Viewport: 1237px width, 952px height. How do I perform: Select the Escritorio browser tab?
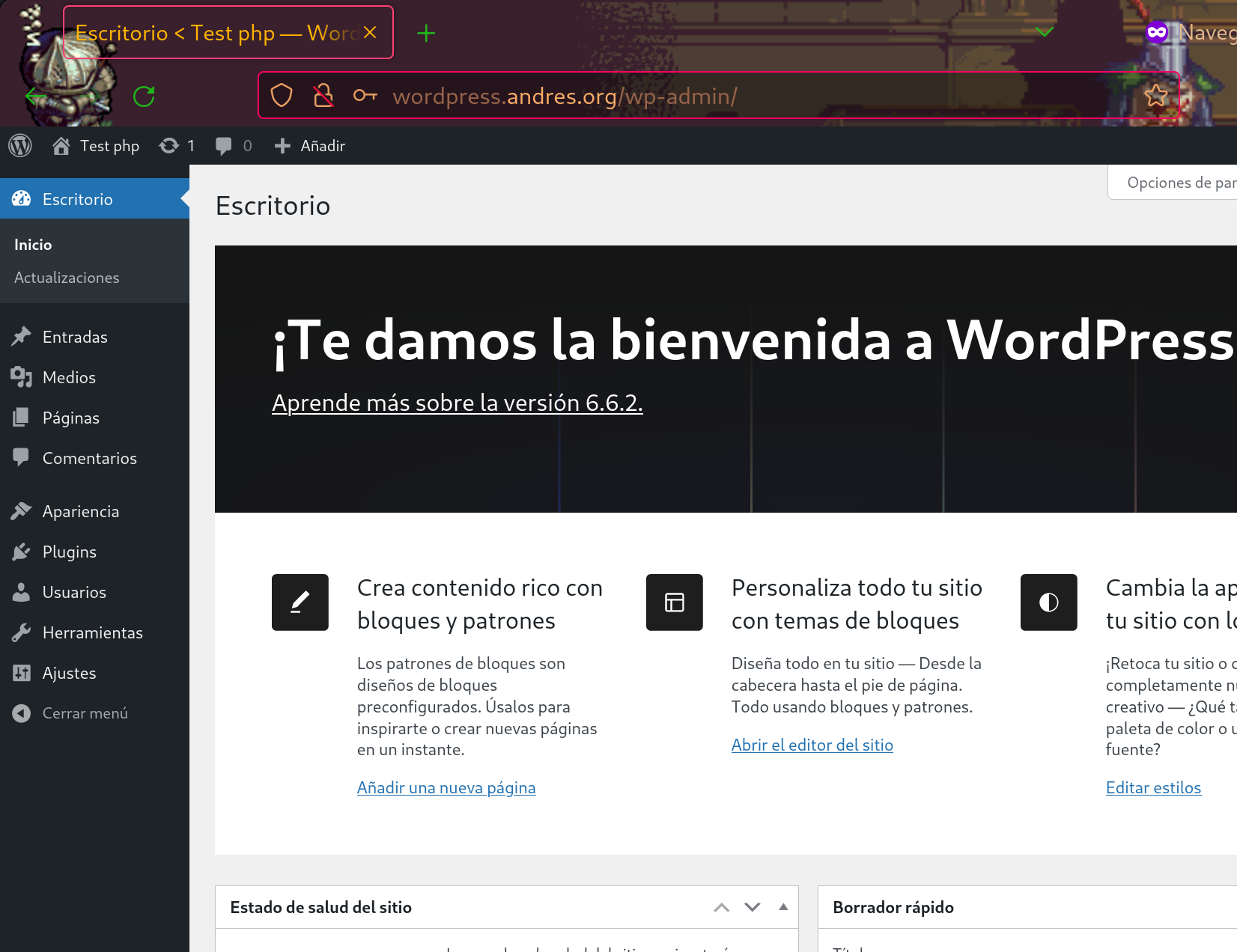[x=228, y=32]
